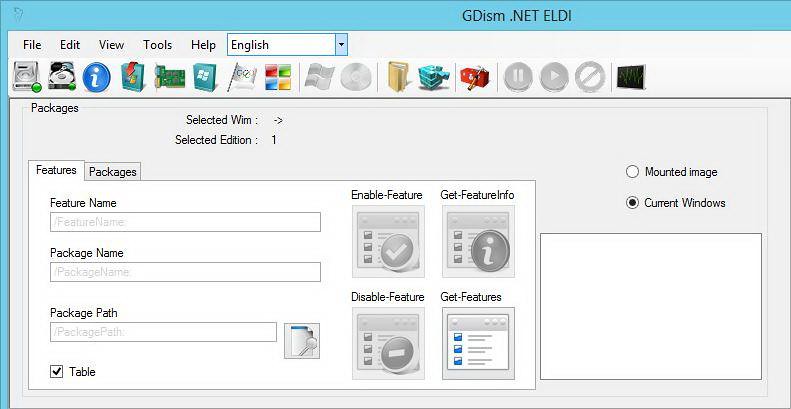Screen dimensions: 791x409
Task: Click the Get-Features icon button
Action: (478, 343)
